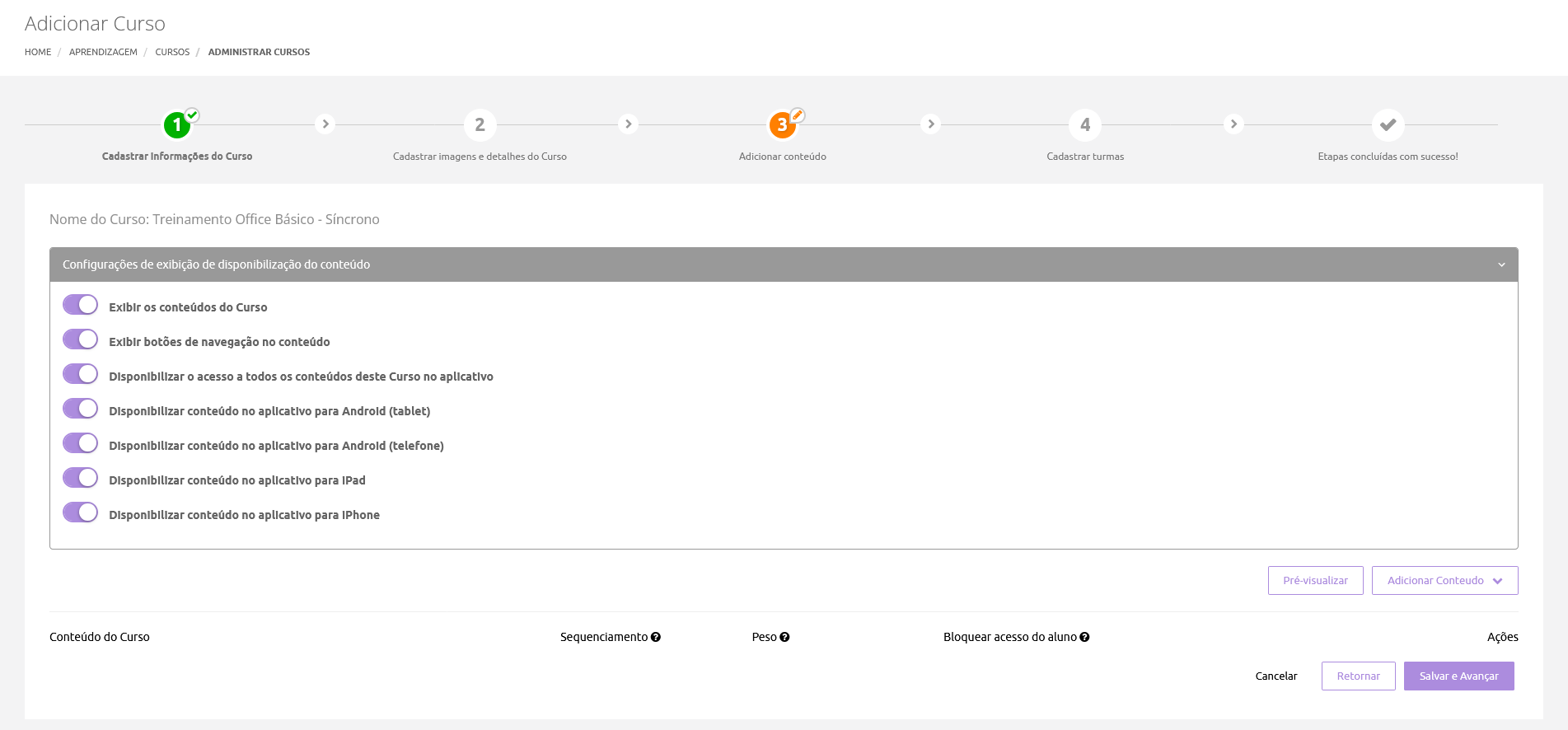Click arrow between steps 1 and 2

pos(325,124)
